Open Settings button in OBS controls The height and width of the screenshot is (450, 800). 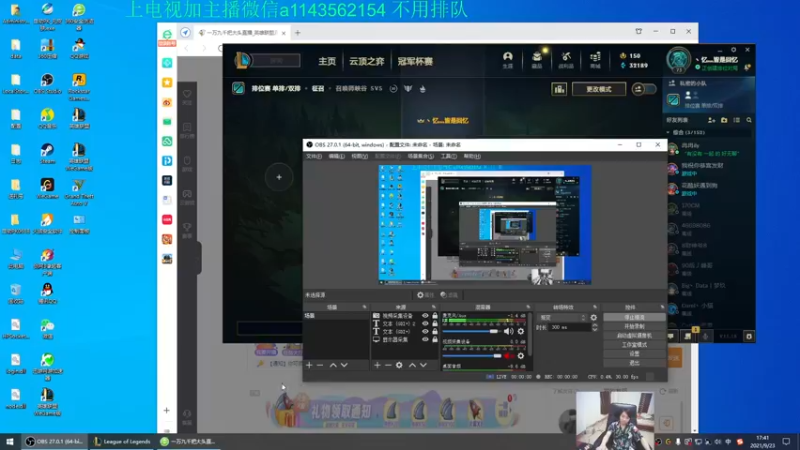click(634, 354)
